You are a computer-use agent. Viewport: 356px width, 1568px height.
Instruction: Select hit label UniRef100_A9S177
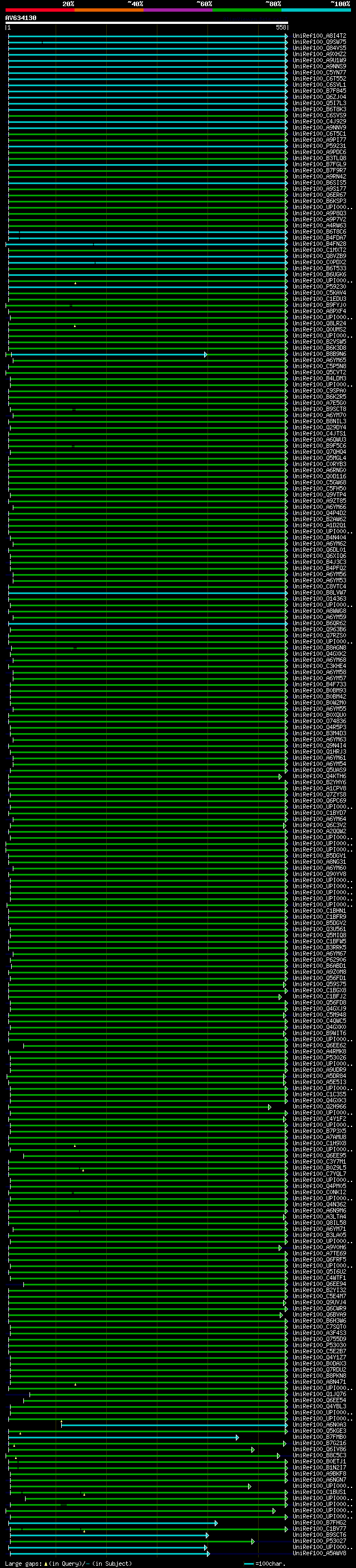(319, 189)
